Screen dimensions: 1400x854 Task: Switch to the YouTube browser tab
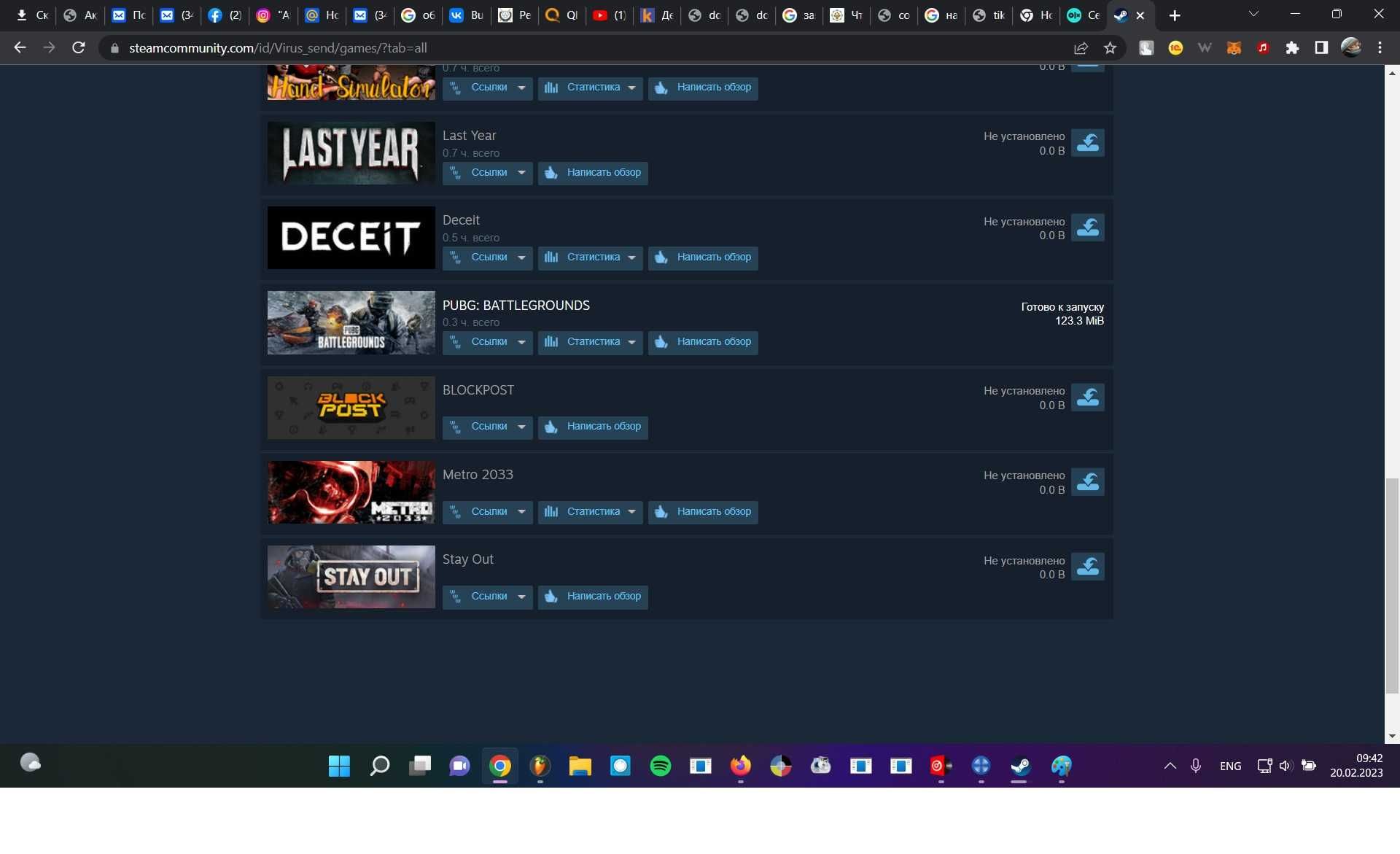pos(609,15)
